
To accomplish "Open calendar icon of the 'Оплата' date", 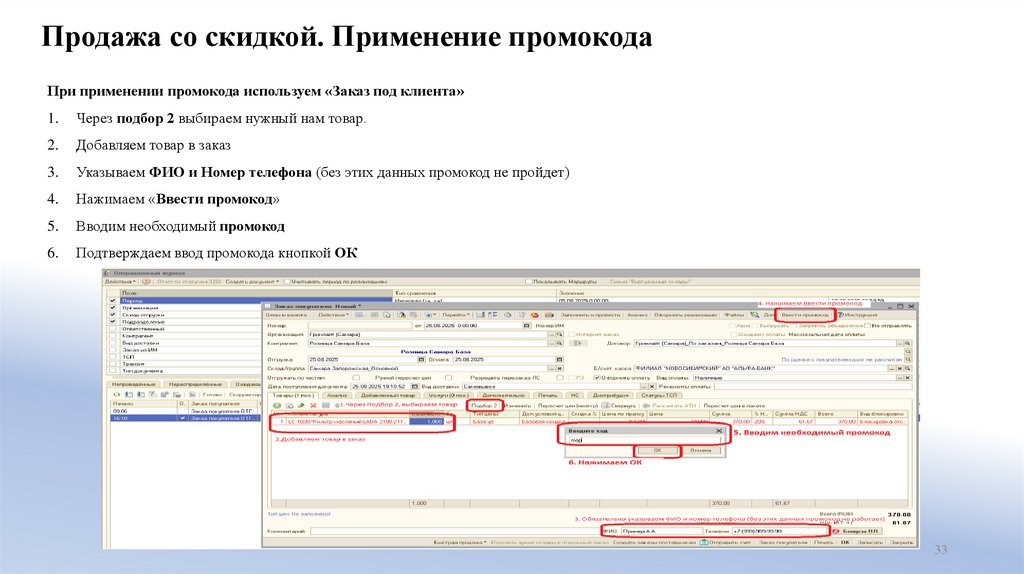I will (x=560, y=359).
